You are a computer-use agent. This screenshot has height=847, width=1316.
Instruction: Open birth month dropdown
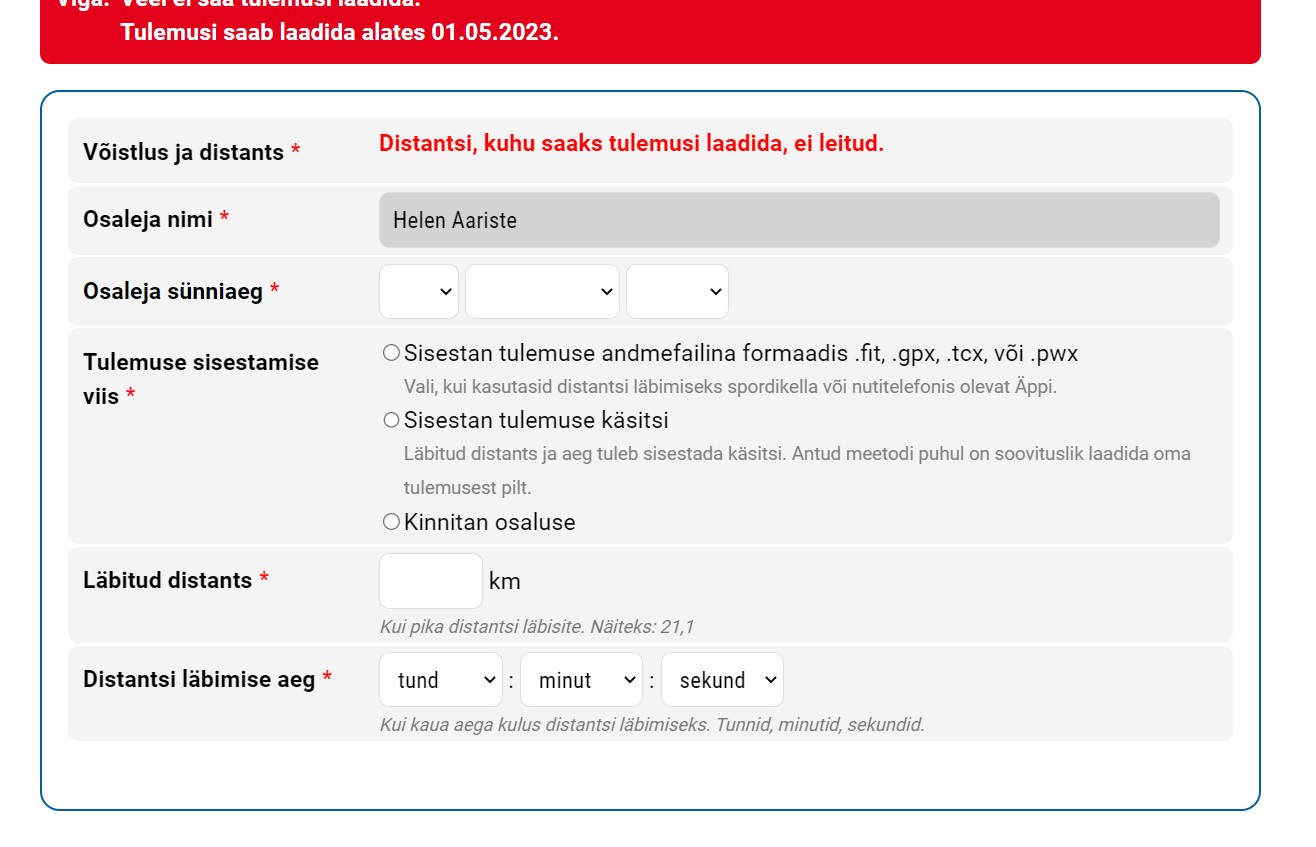[542, 291]
